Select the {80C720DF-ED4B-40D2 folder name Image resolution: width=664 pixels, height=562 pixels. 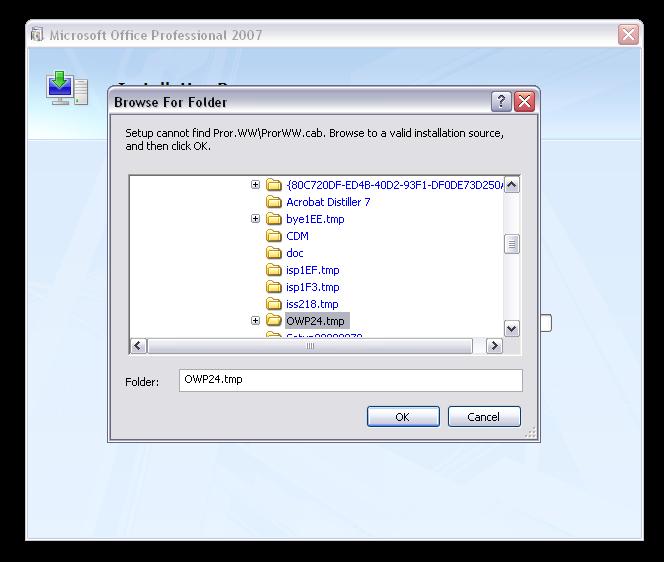pyautogui.click(x=395, y=185)
